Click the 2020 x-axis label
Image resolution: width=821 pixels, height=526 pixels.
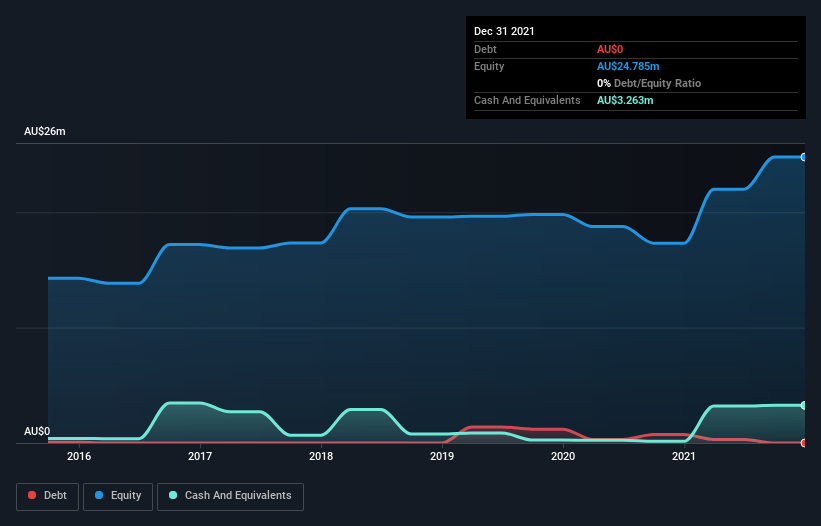pos(563,456)
